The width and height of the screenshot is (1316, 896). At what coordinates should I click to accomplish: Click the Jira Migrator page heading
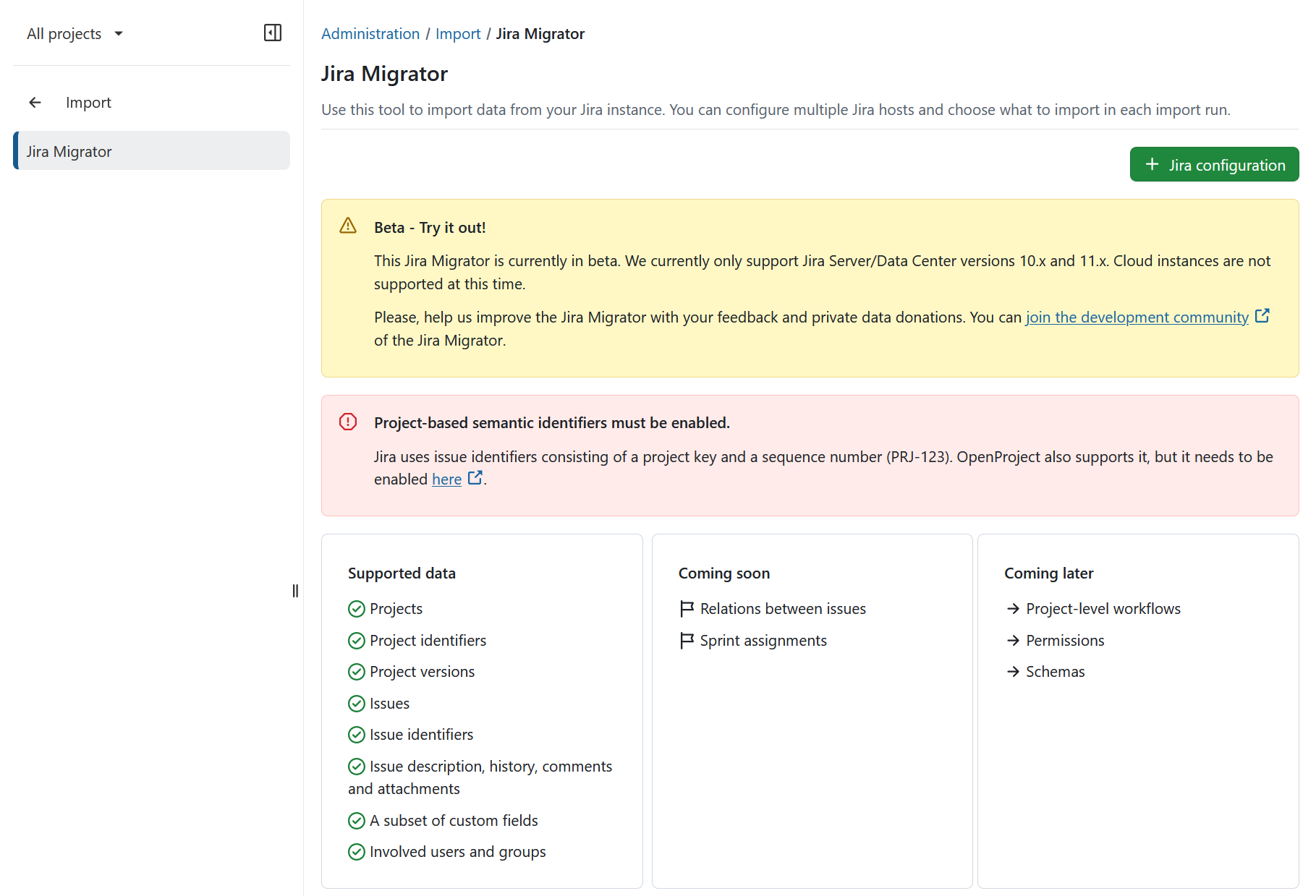coord(384,74)
